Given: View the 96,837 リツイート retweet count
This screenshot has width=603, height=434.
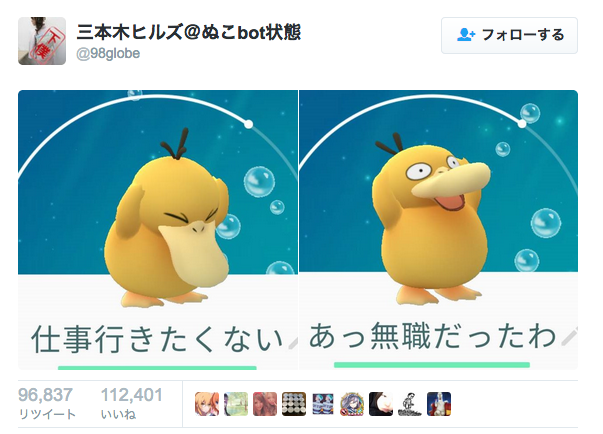Looking at the screenshot, I should click(47, 403).
